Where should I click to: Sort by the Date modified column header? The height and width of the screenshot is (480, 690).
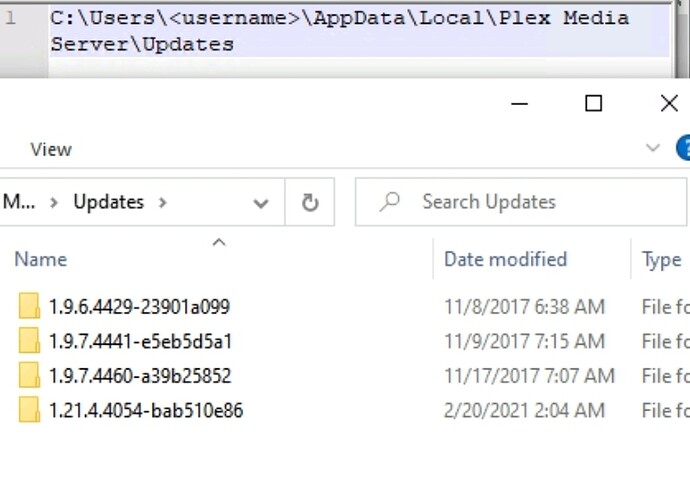coord(505,259)
